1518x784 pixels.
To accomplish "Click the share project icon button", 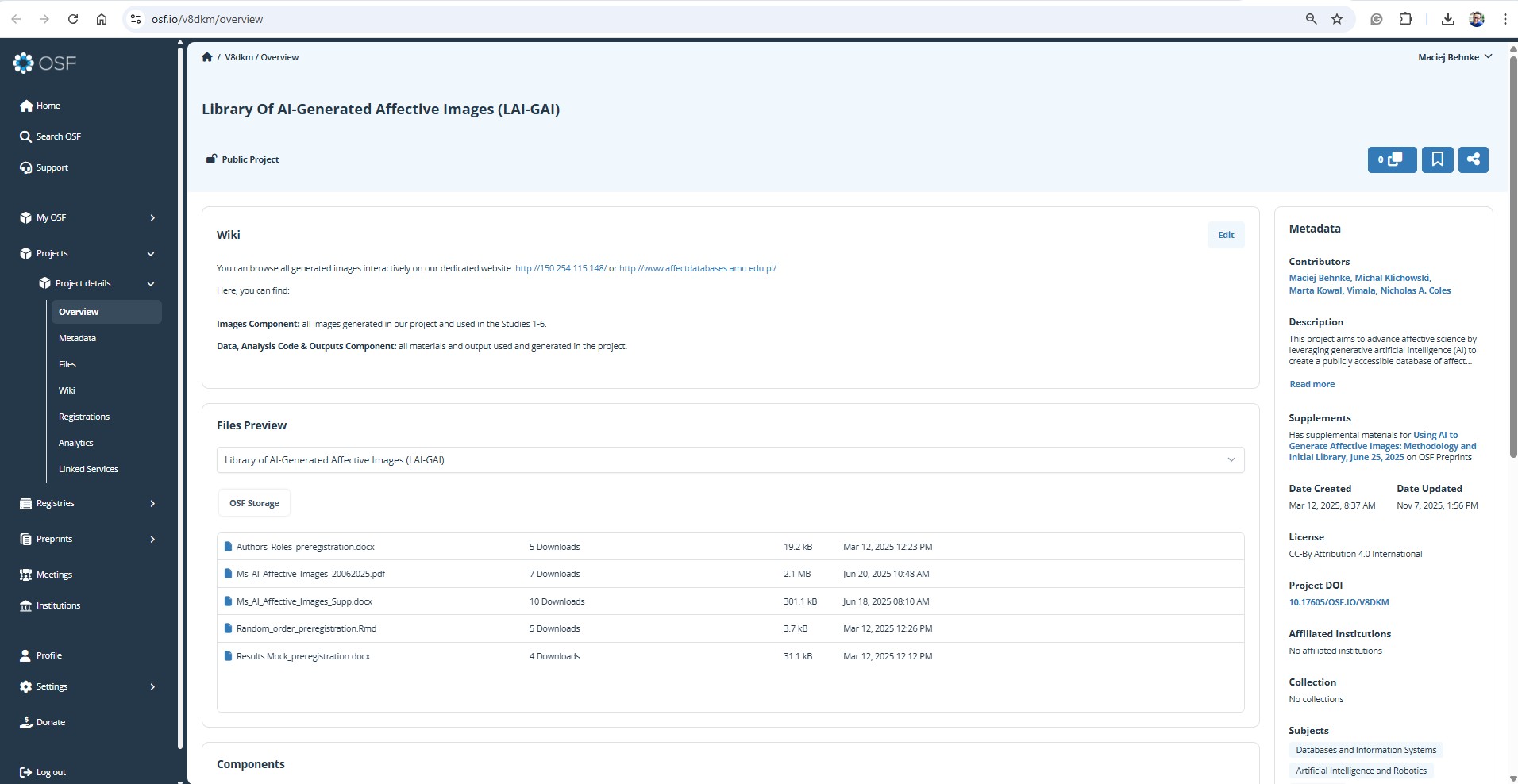I will [1473, 159].
